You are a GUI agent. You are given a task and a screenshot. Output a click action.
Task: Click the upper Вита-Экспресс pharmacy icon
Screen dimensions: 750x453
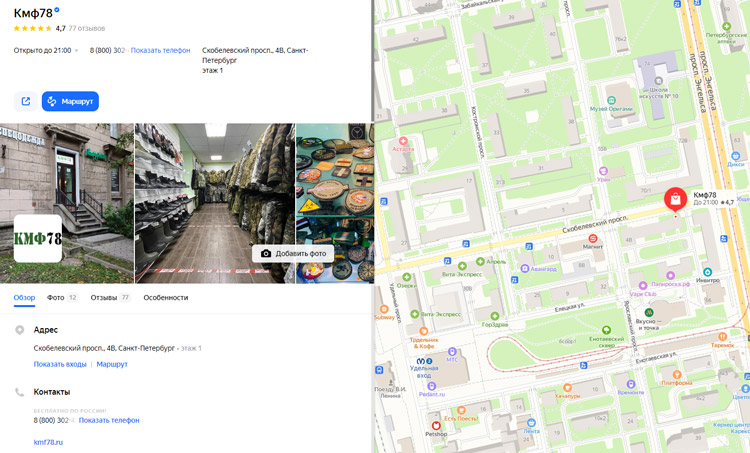tap(462, 266)
